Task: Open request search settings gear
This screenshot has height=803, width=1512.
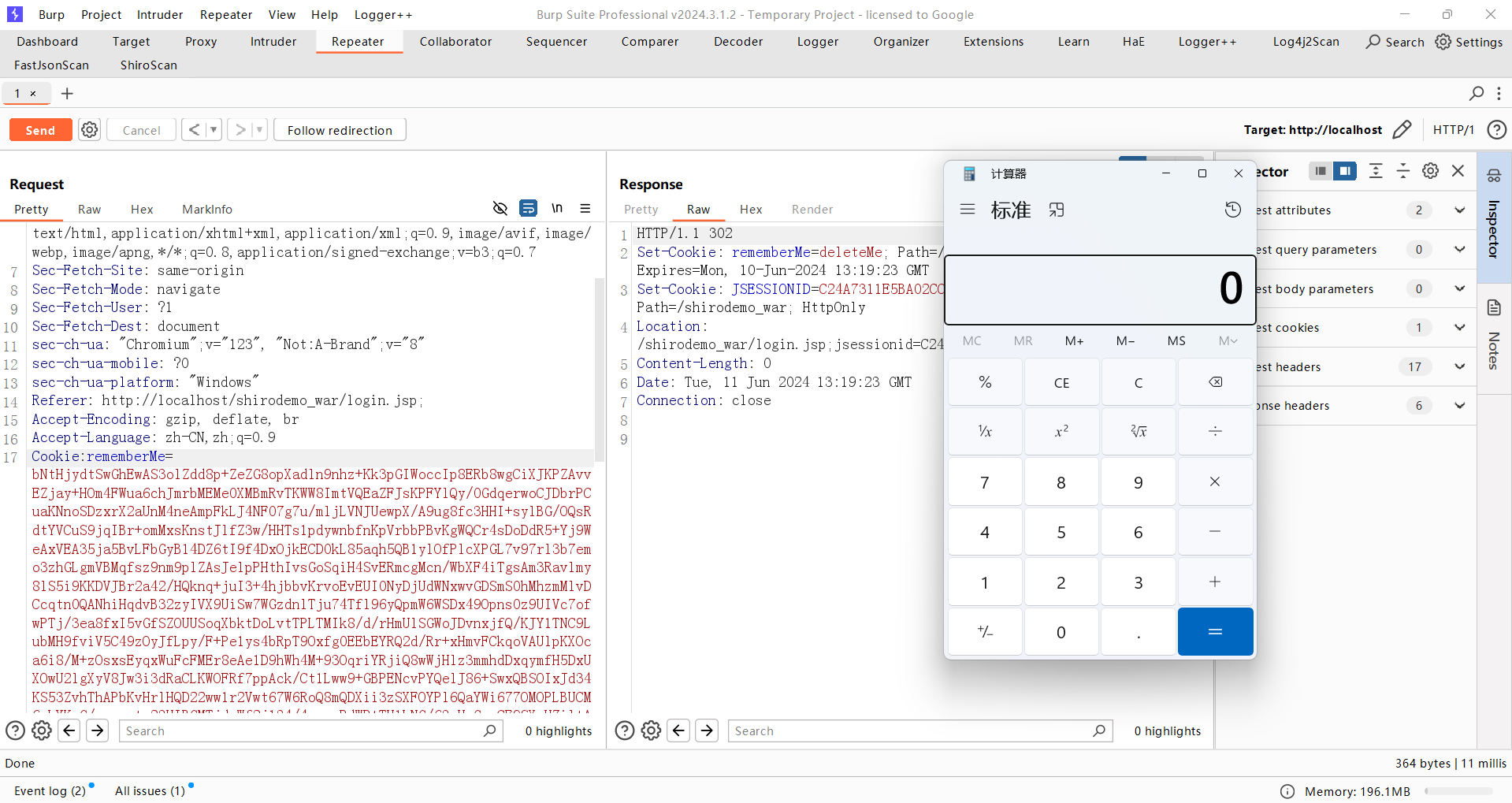Action: tap(42, 731)
